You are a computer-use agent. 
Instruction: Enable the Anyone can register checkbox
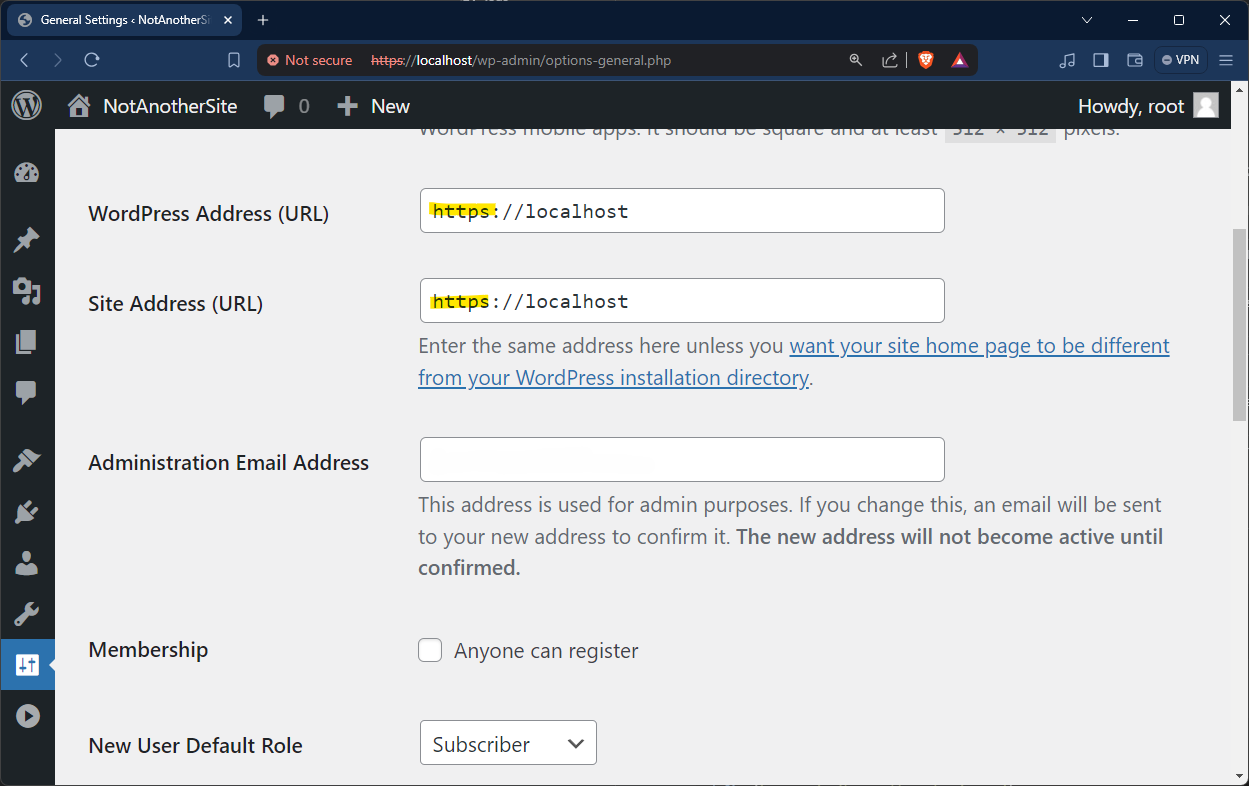coord(430,651)
